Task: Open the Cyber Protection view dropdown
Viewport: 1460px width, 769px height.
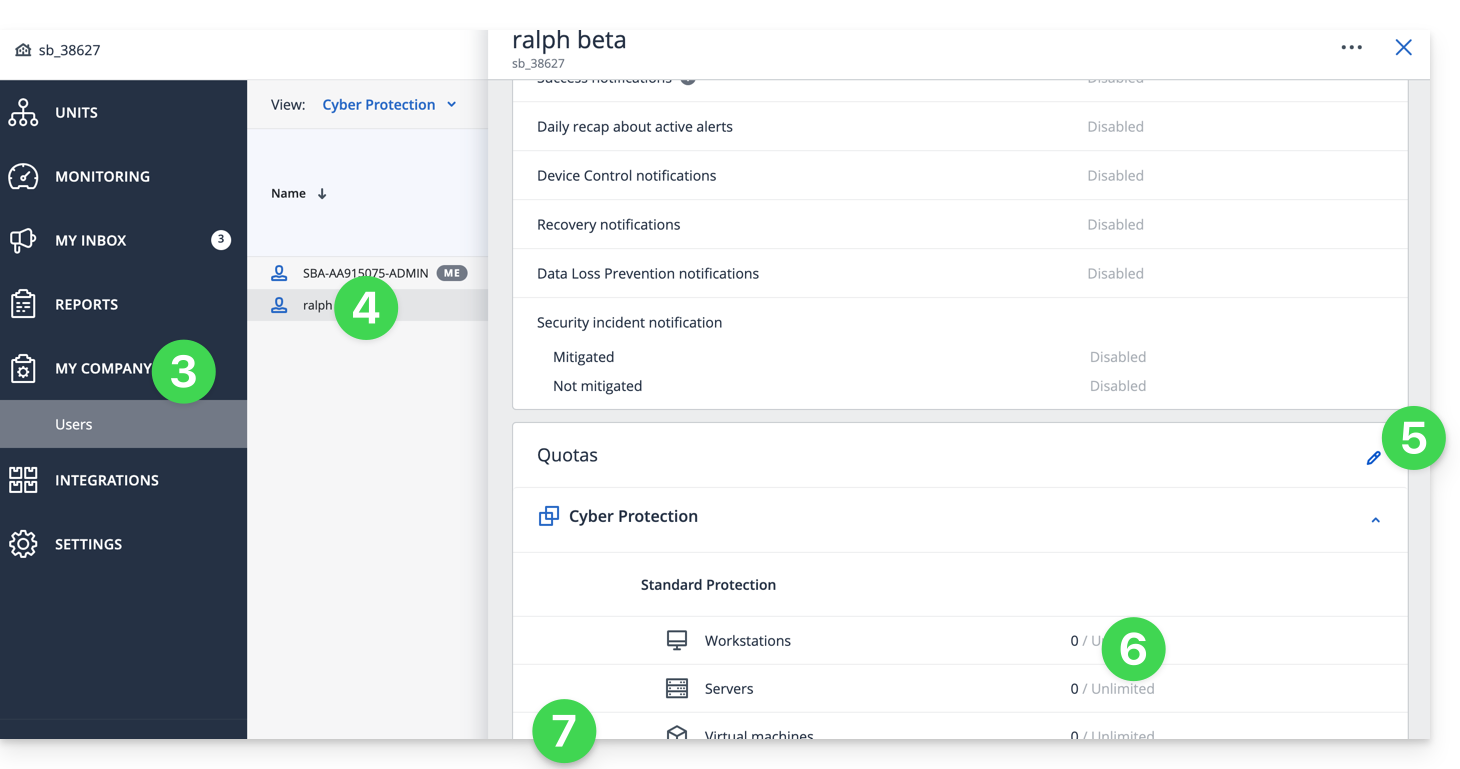Action: point(388,105)
